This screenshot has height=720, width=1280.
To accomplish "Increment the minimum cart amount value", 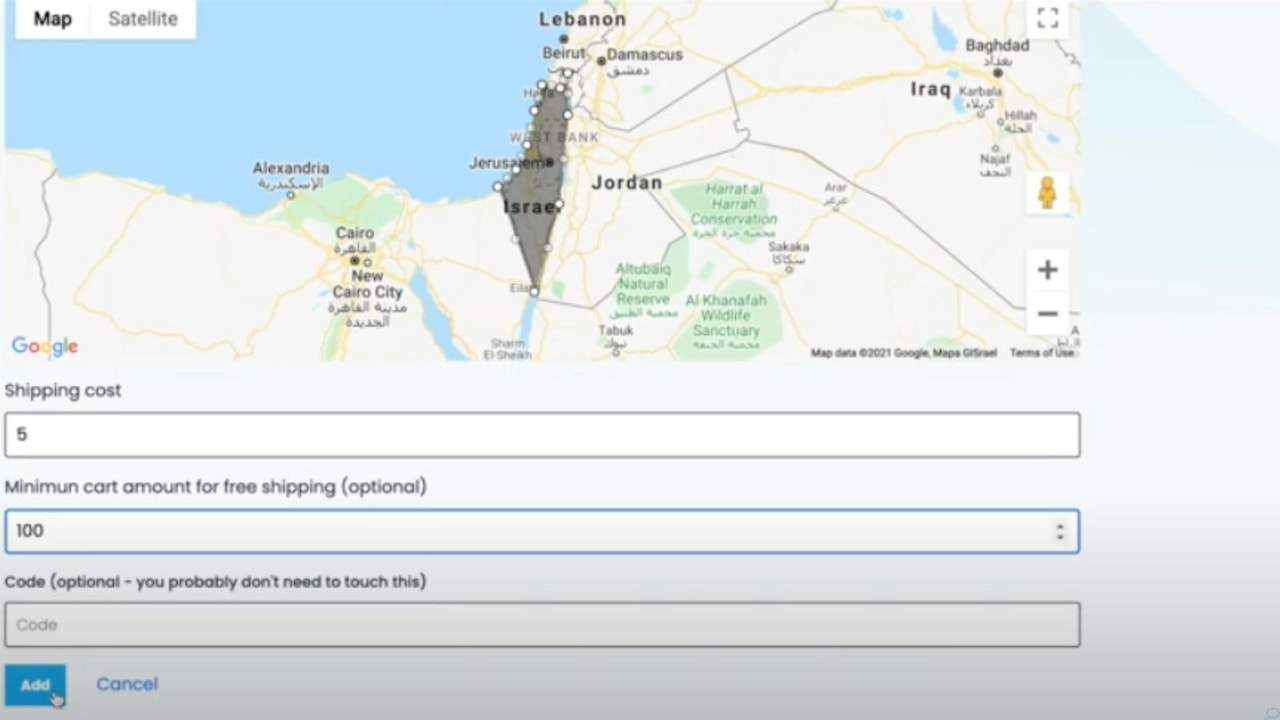I will tap(1062, 526).
